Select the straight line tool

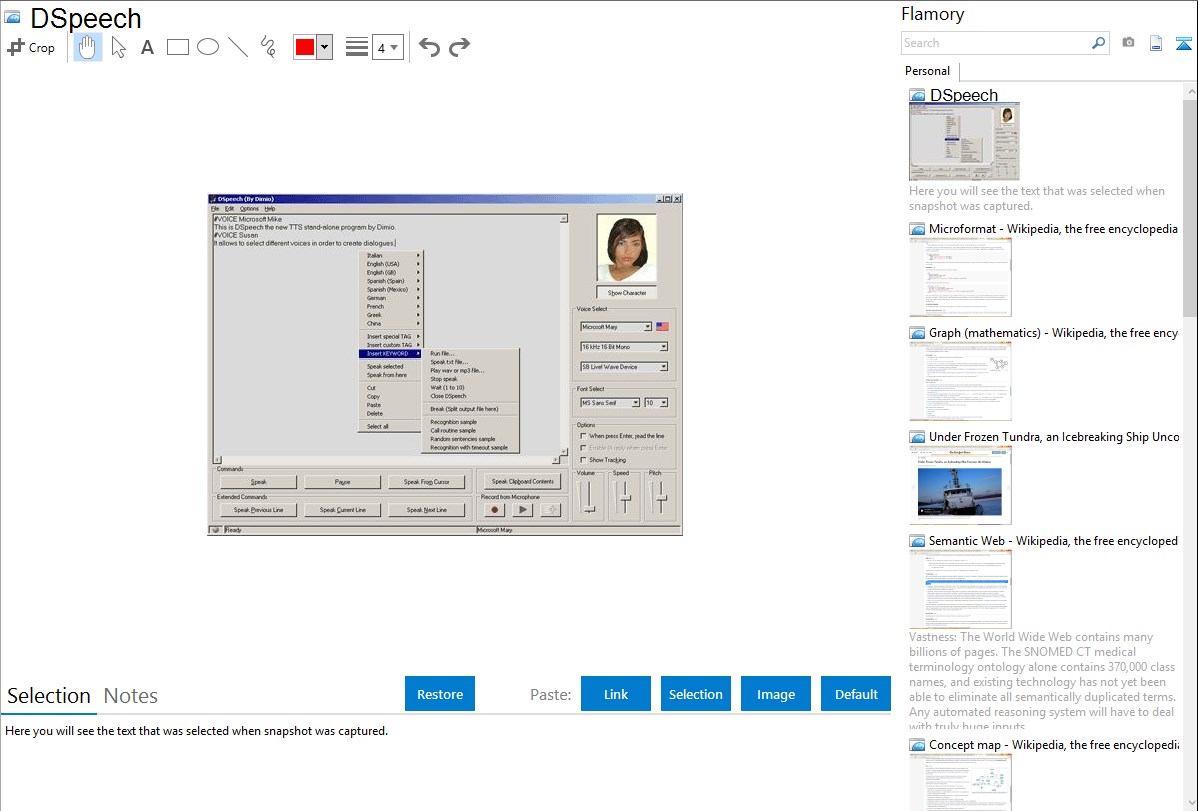pos(238,47)
